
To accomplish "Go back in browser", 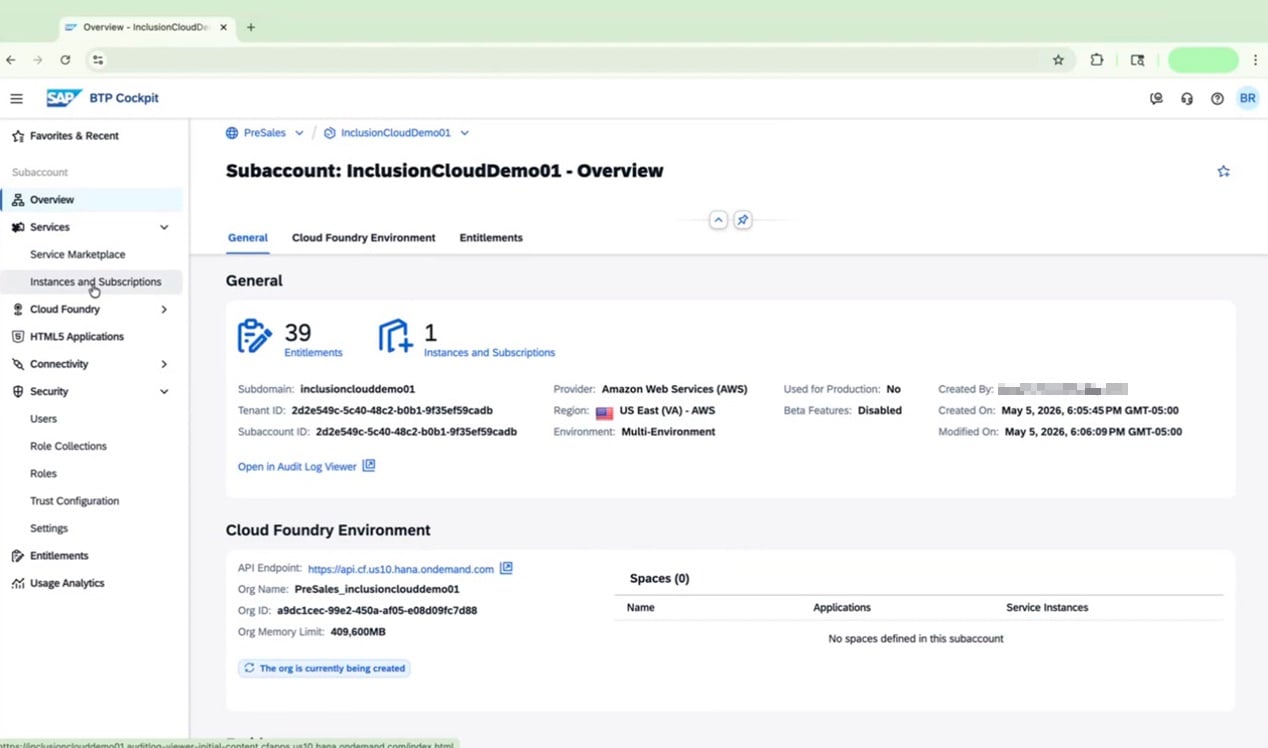I will [x=11, y=60].
